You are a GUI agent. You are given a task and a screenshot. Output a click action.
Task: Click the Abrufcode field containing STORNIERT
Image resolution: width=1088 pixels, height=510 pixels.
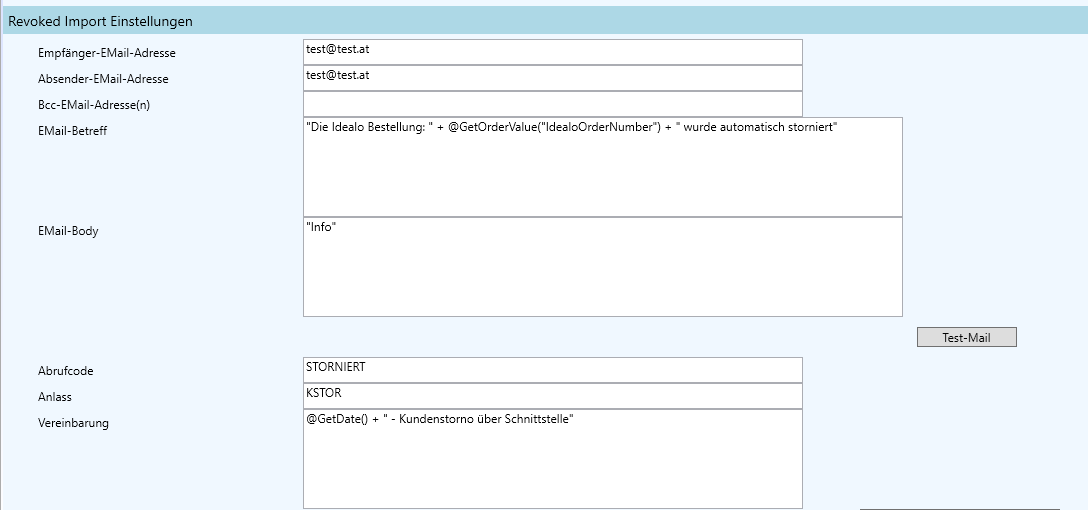[x=552, y=370]
